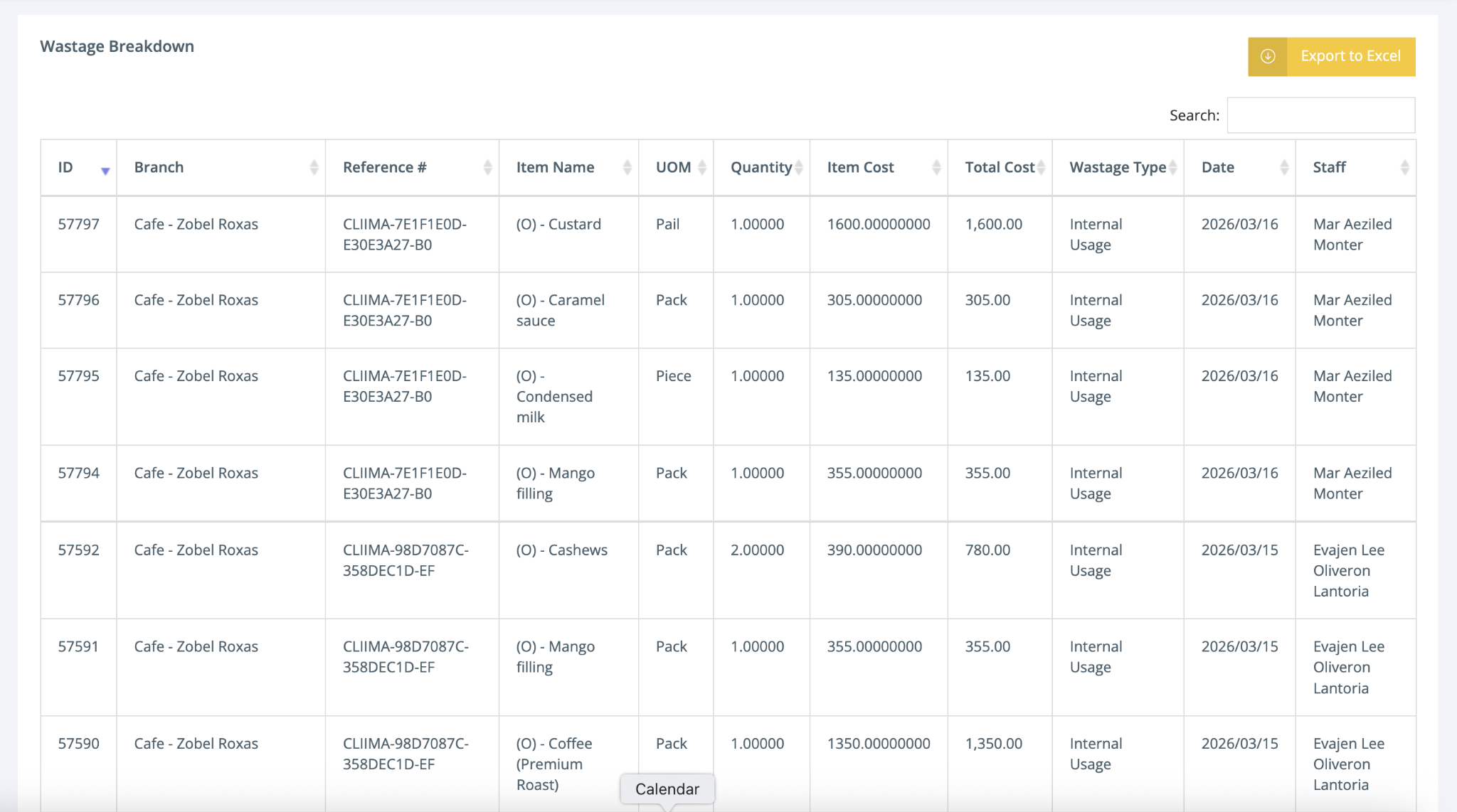Screen dimensions: 1457x812
Task: Click the 1,350.00 total cost cell
Action: coord(993,744)
